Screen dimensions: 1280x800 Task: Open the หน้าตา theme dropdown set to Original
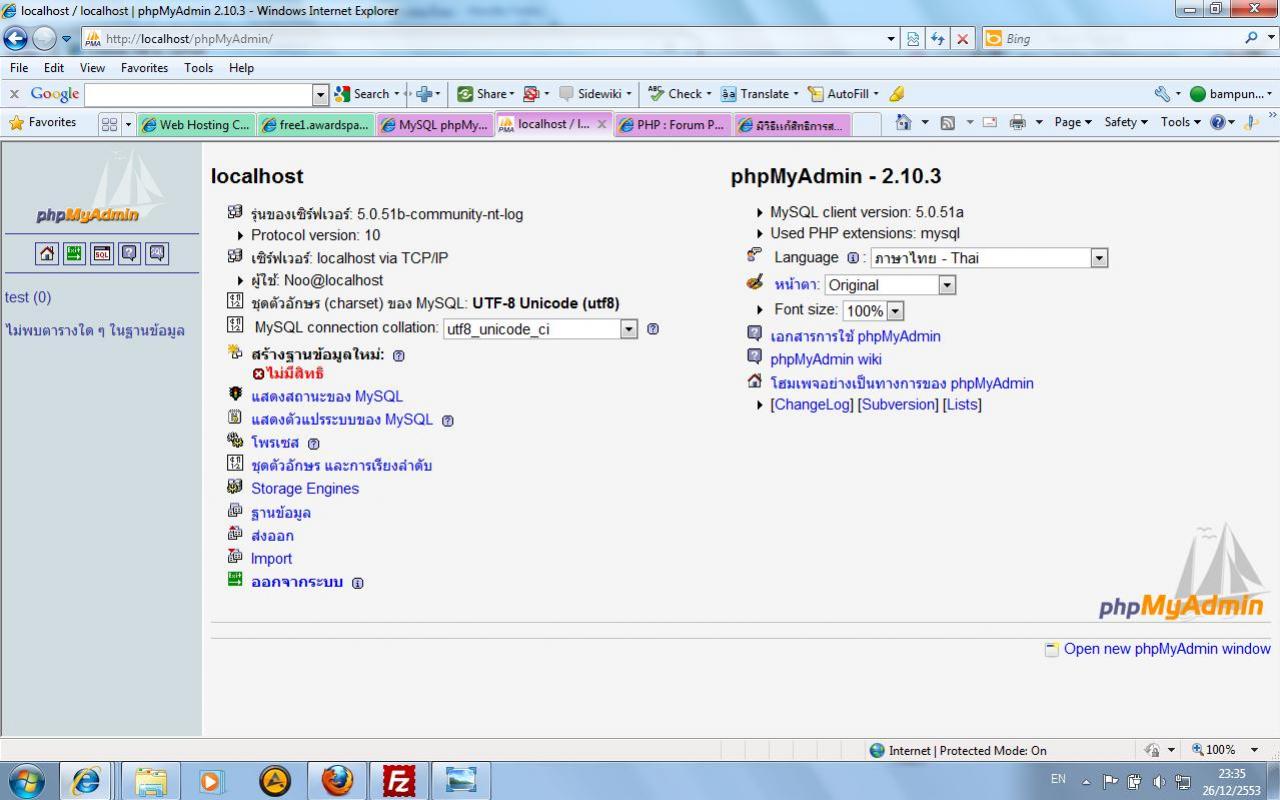click(890, 285)
